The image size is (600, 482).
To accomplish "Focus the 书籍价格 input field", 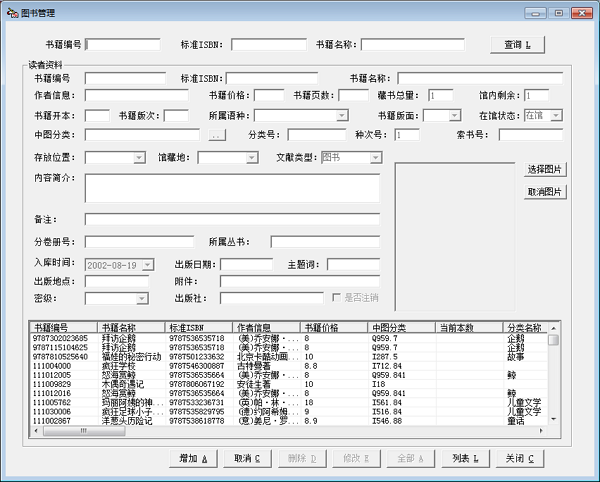I will click(269, 95).
